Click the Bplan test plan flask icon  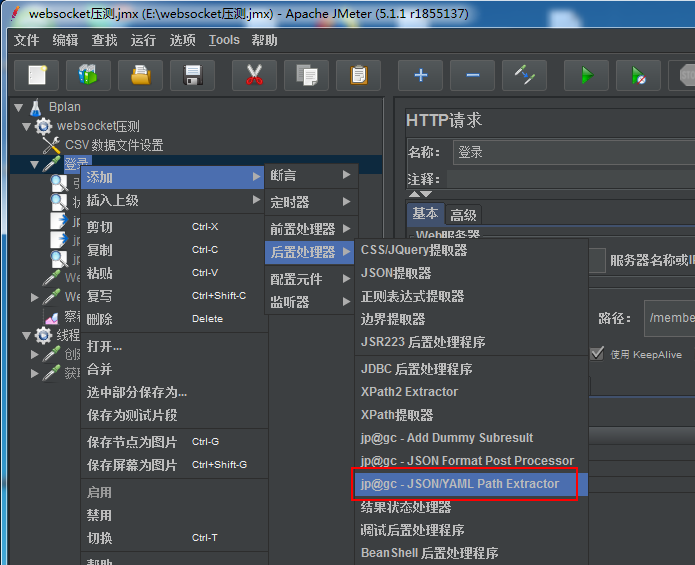(35, 107)
